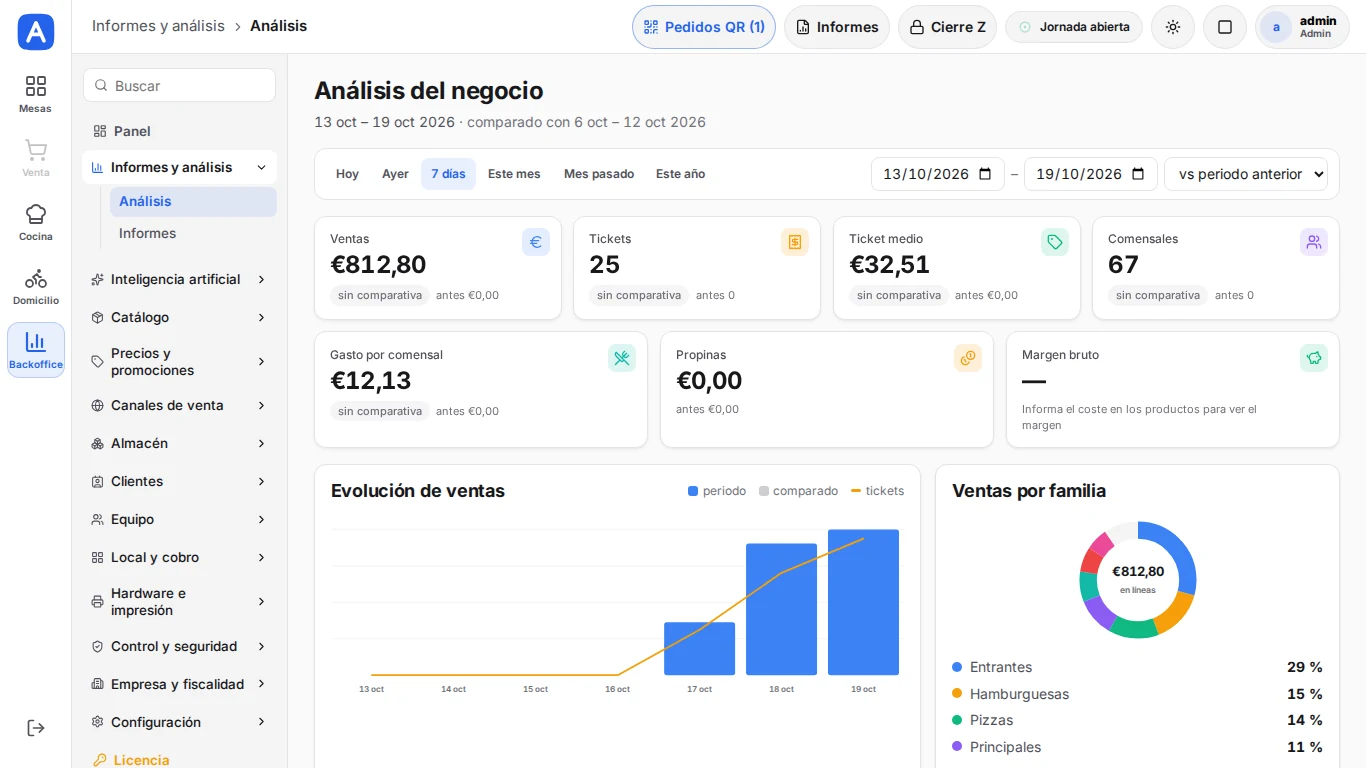The image size is (1366, 768).
Task: Toggle the Jornada abierta status pill
Action: (x=1074, y=27)
